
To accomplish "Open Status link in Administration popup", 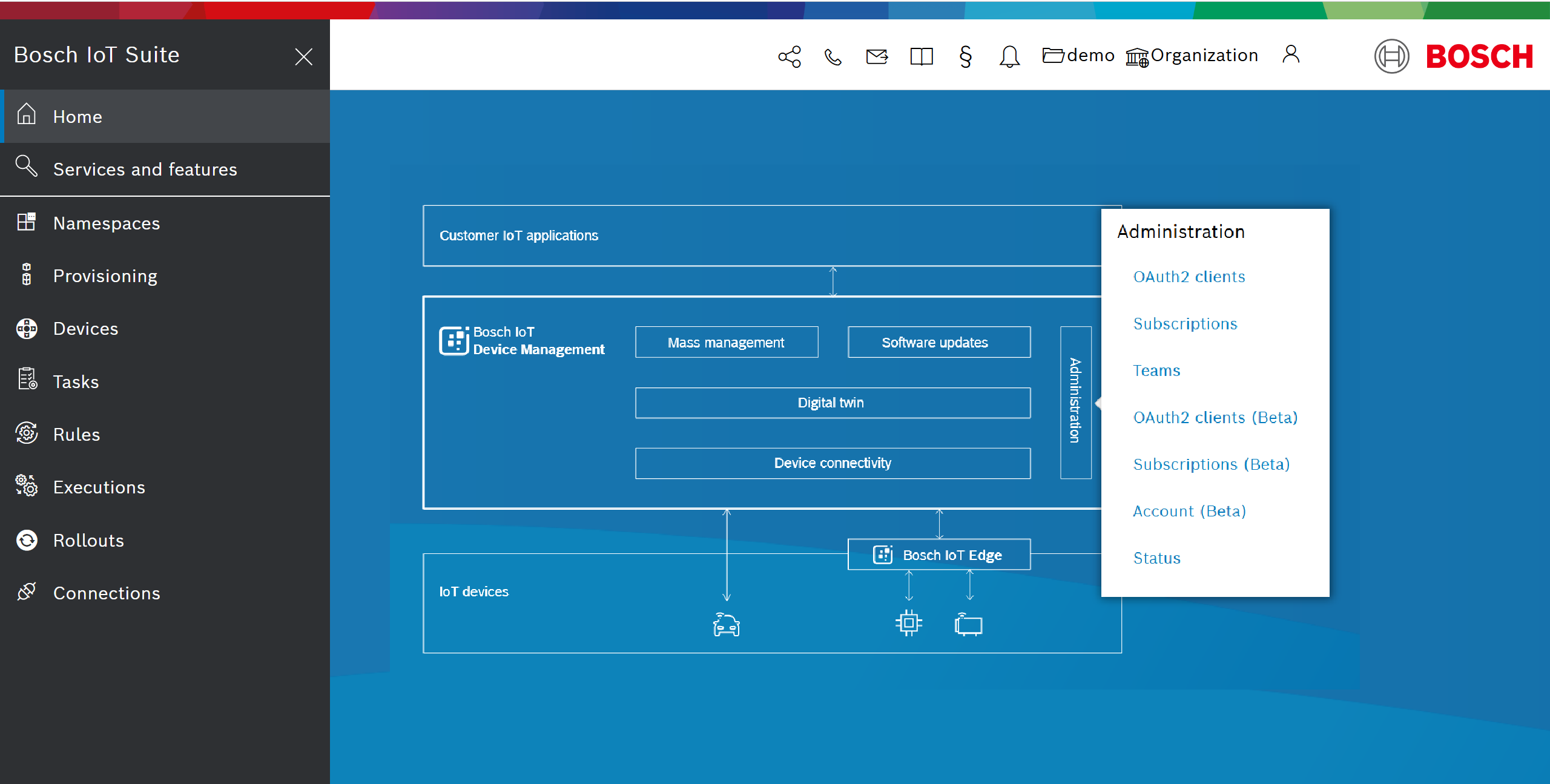I will [x=1156, y=558].
